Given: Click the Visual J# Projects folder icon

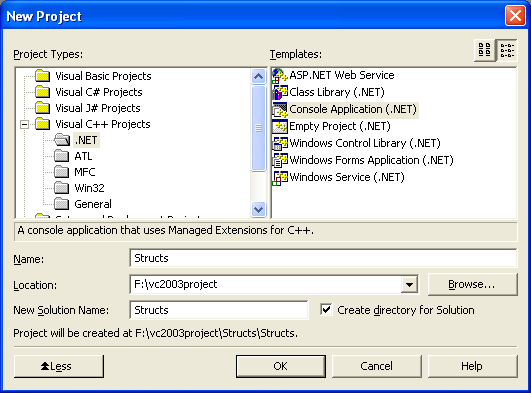Looking at the screenshot, I should [43, 108].
